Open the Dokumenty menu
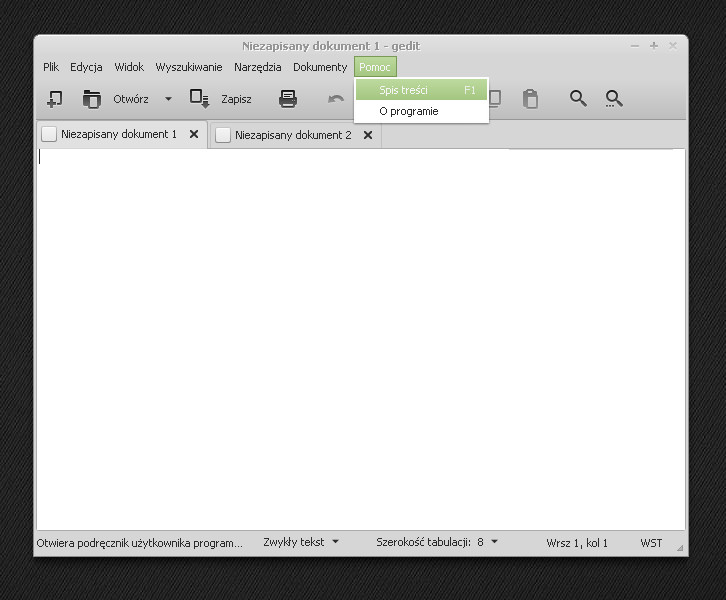The height and width of the screenshot is (600, 726). coord(320,67)
